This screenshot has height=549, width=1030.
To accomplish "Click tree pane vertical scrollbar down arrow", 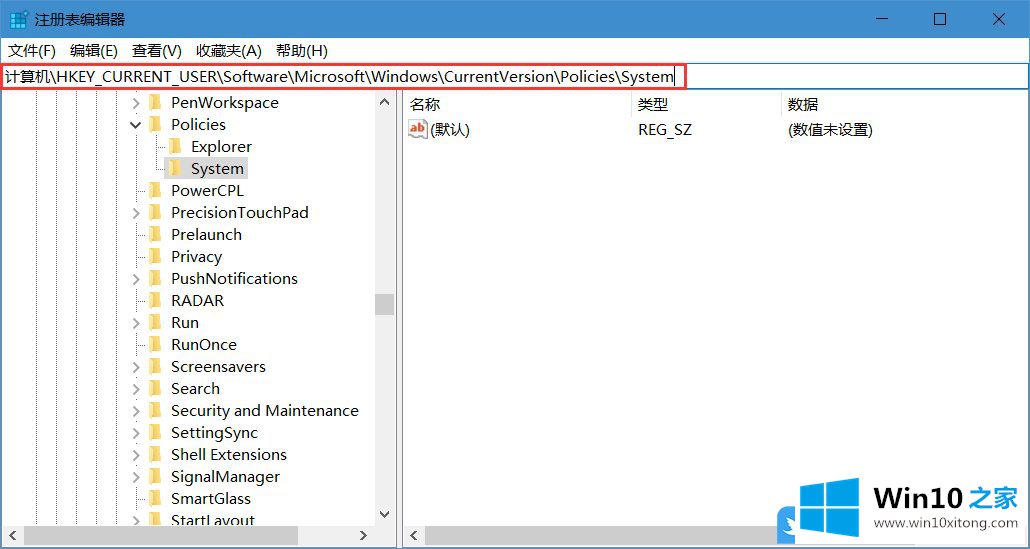I will tap(384, 515).
